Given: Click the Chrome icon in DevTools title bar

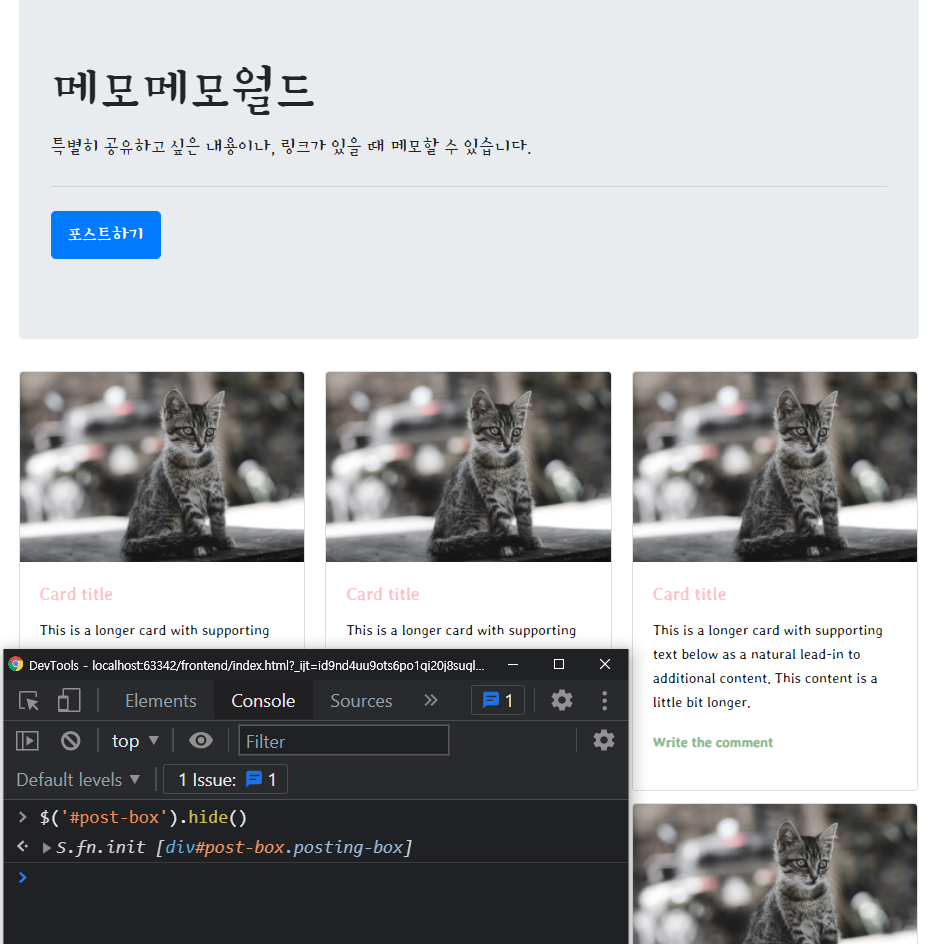Looking at the screenshot, I should 16,664.
